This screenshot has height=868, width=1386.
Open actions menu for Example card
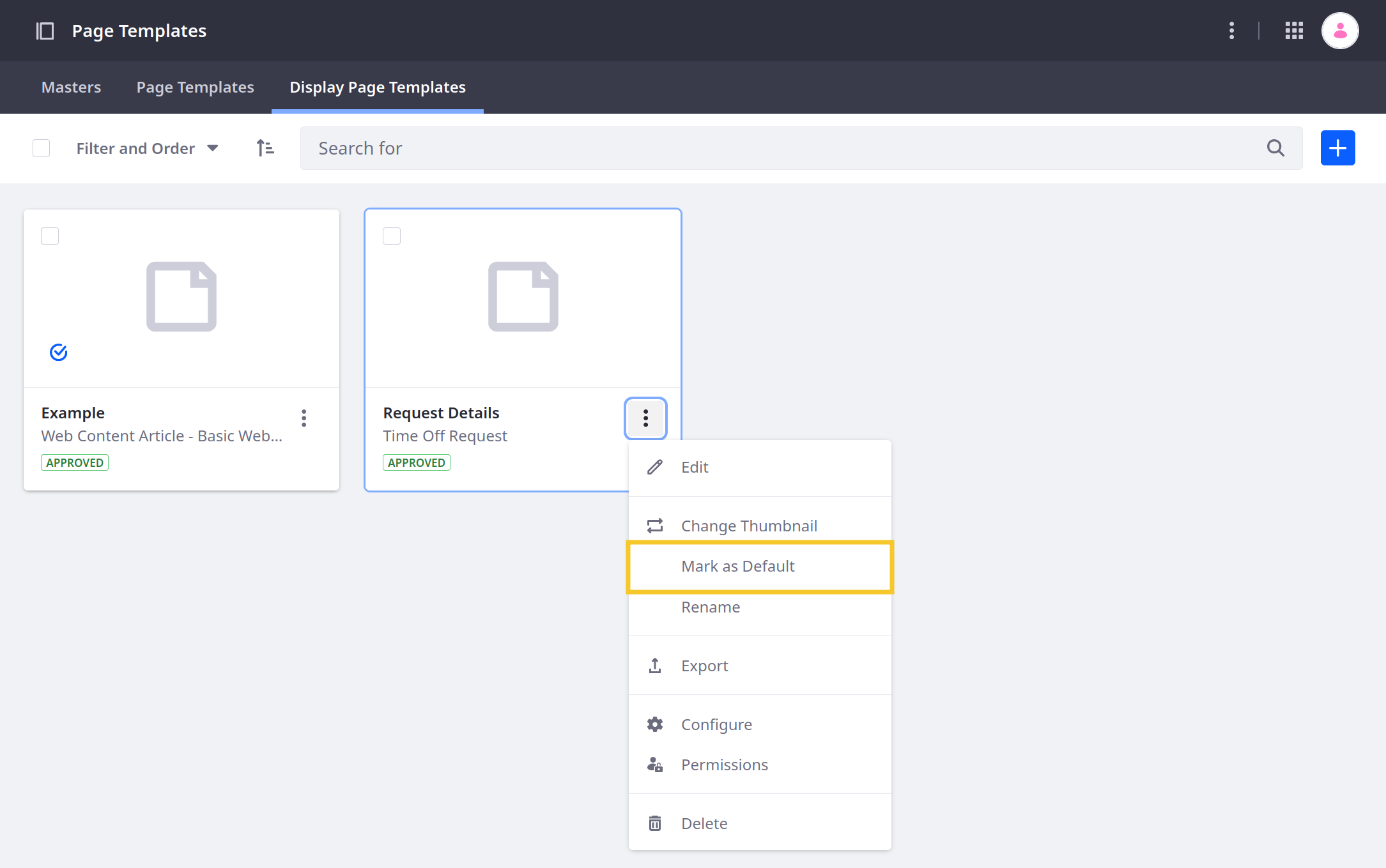click(304, 418)
